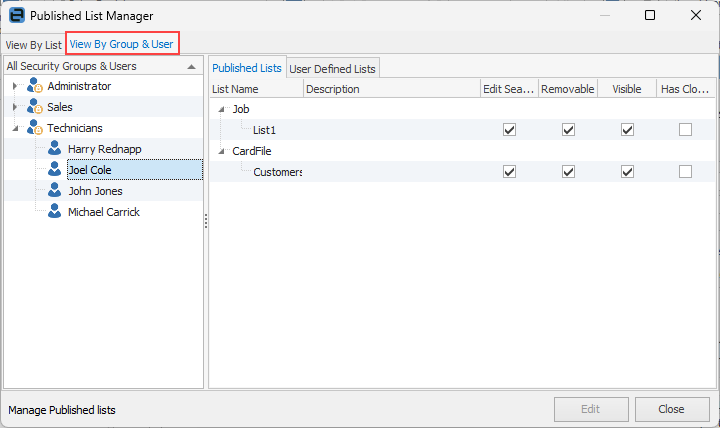720x428 pixels.
Task: Click the disabled Edit button
Action: click(591, 409)
